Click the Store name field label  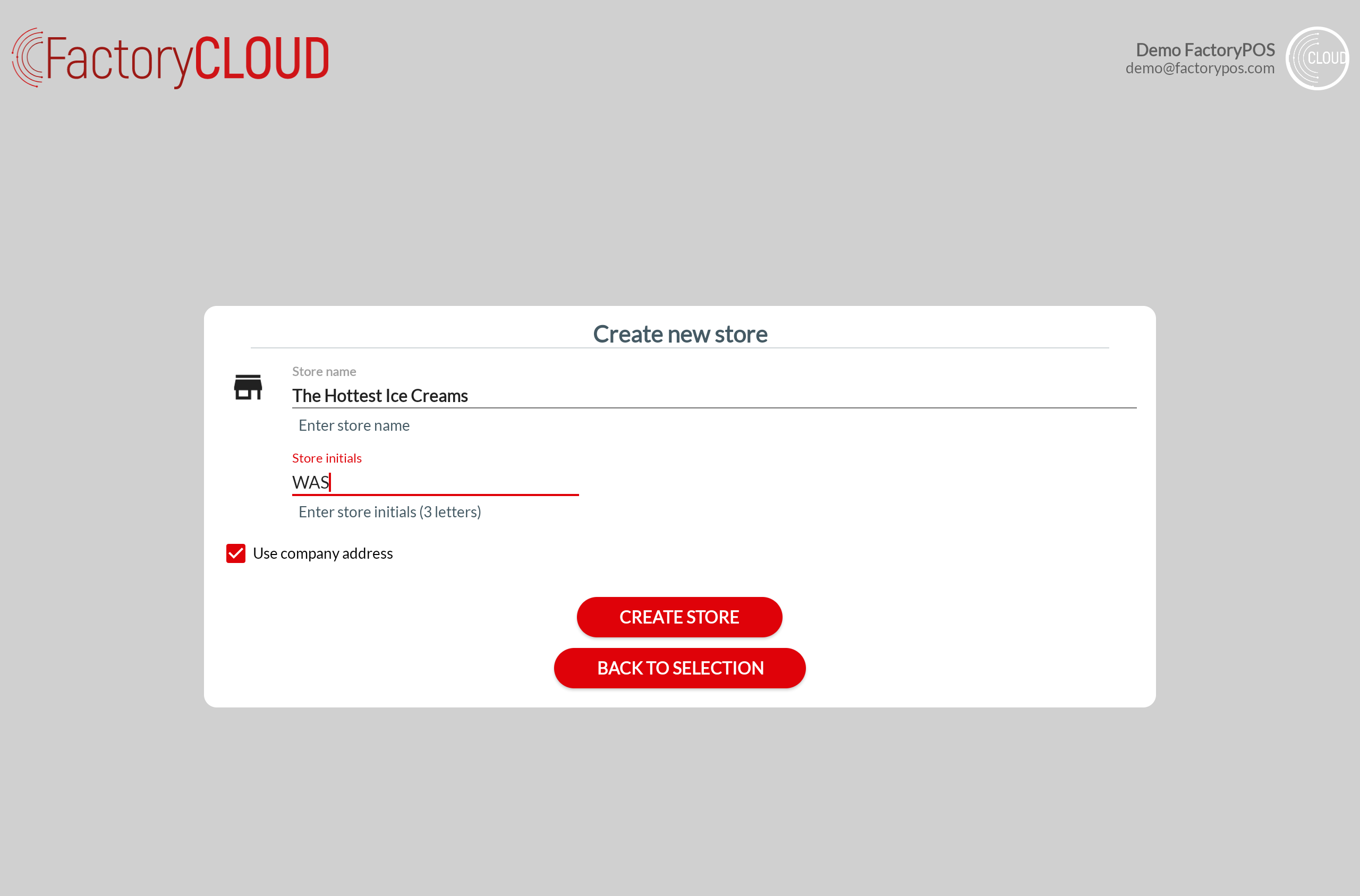coord(324,371)
